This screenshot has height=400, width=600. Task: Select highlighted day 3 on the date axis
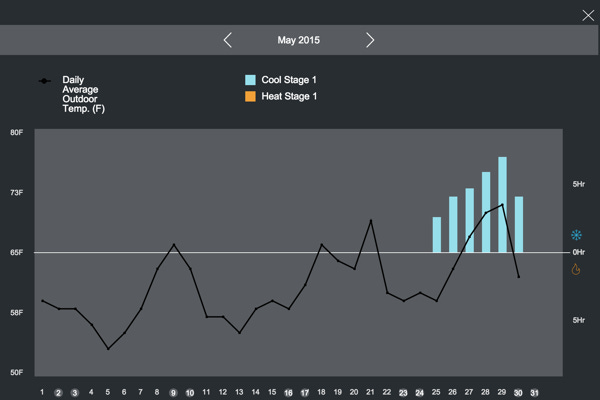pyautogui.click(x=75, y=393)
